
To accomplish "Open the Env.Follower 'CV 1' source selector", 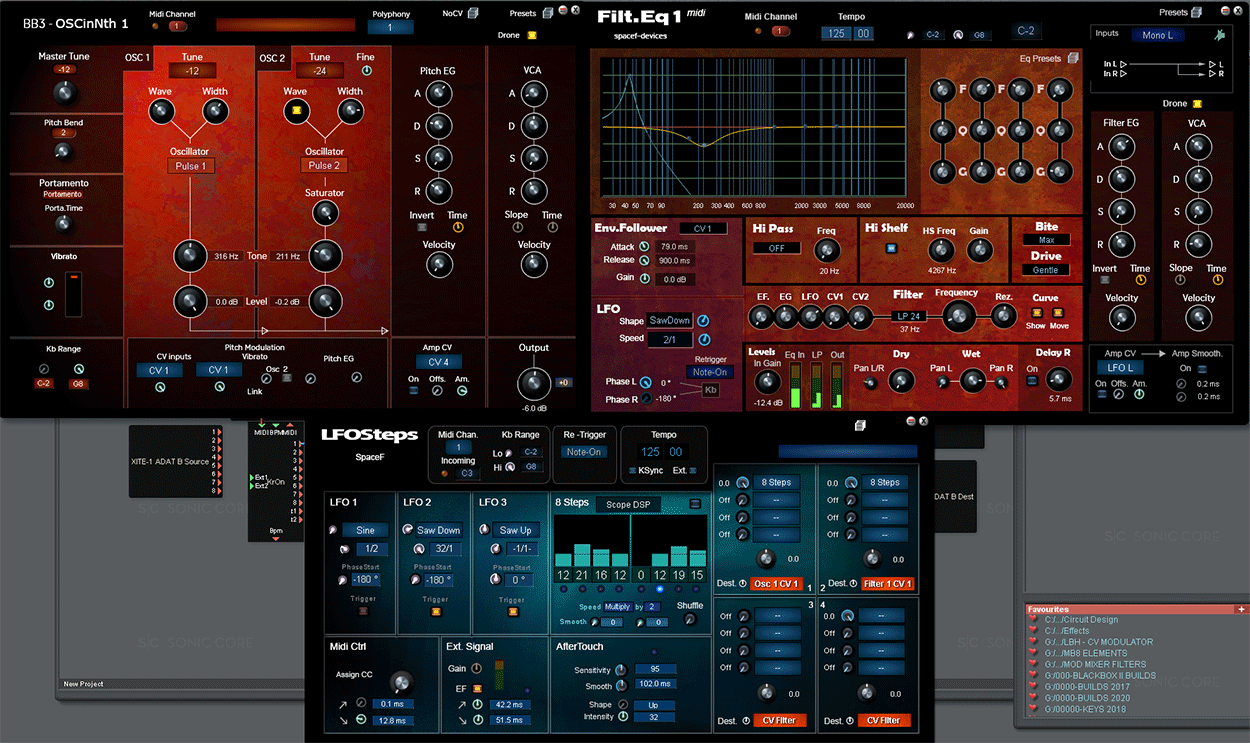I will [703, 228].
